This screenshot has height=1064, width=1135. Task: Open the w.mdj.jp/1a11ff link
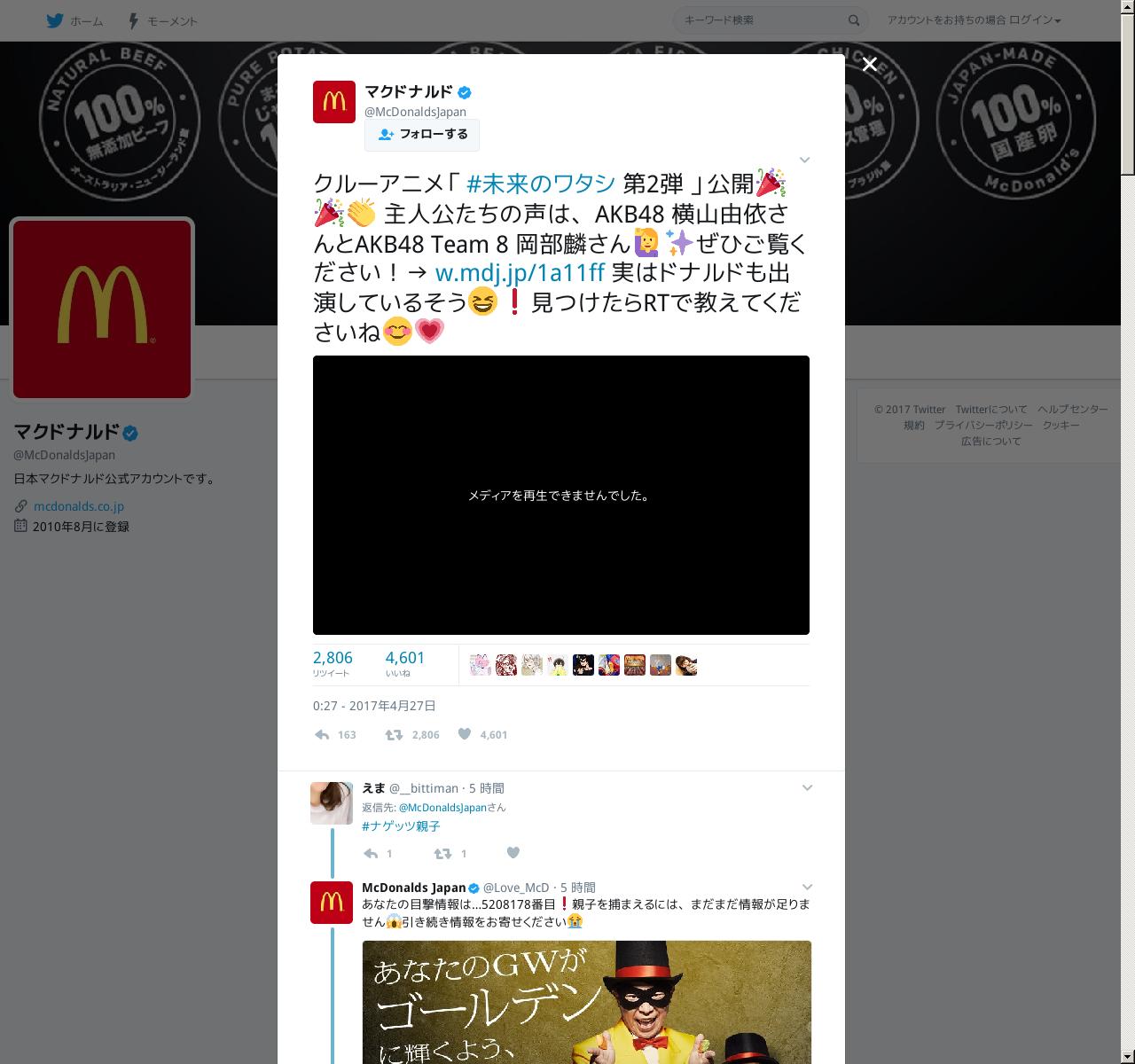coord(520,273)
